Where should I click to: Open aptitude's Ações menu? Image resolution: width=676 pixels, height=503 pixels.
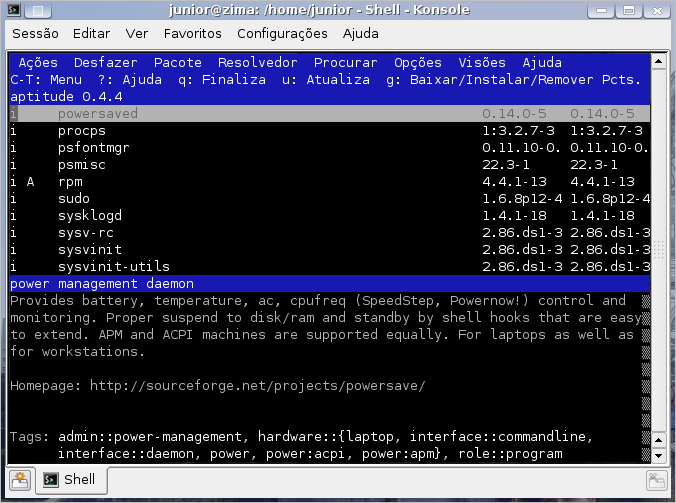tap(38, 63)
